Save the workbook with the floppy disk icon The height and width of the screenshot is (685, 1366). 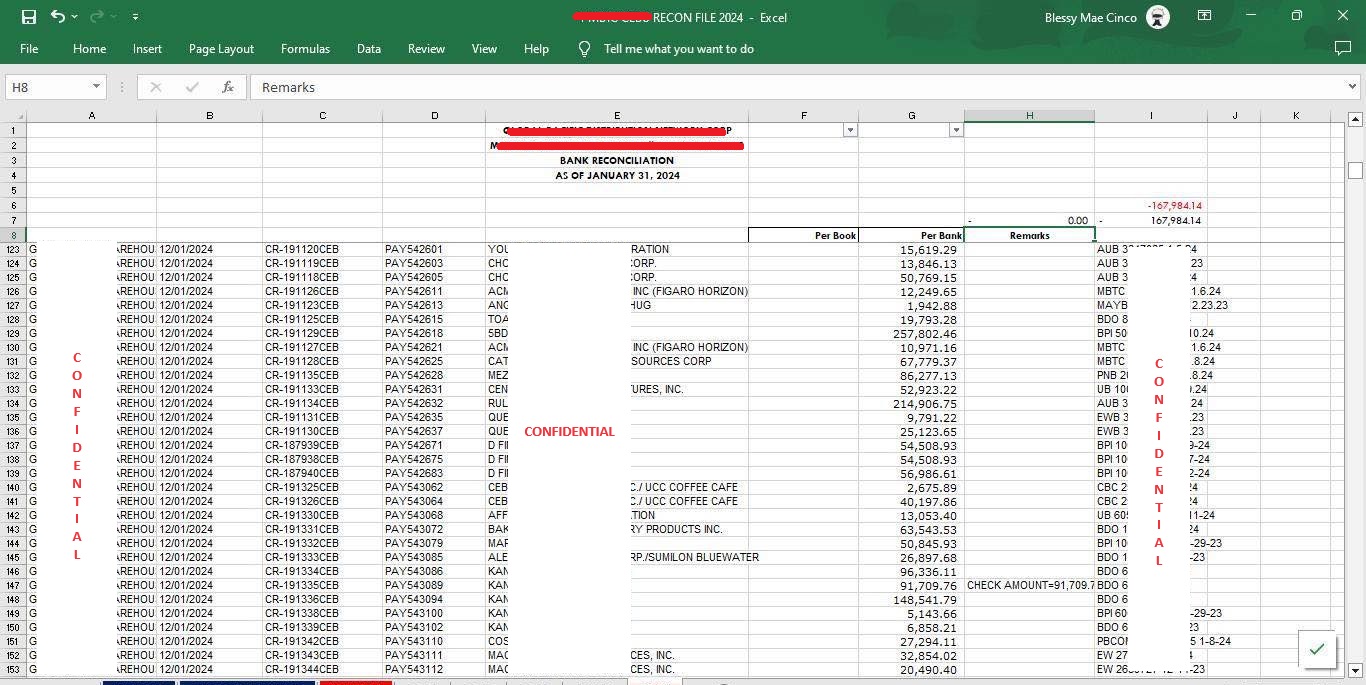[x=28, y=17]
